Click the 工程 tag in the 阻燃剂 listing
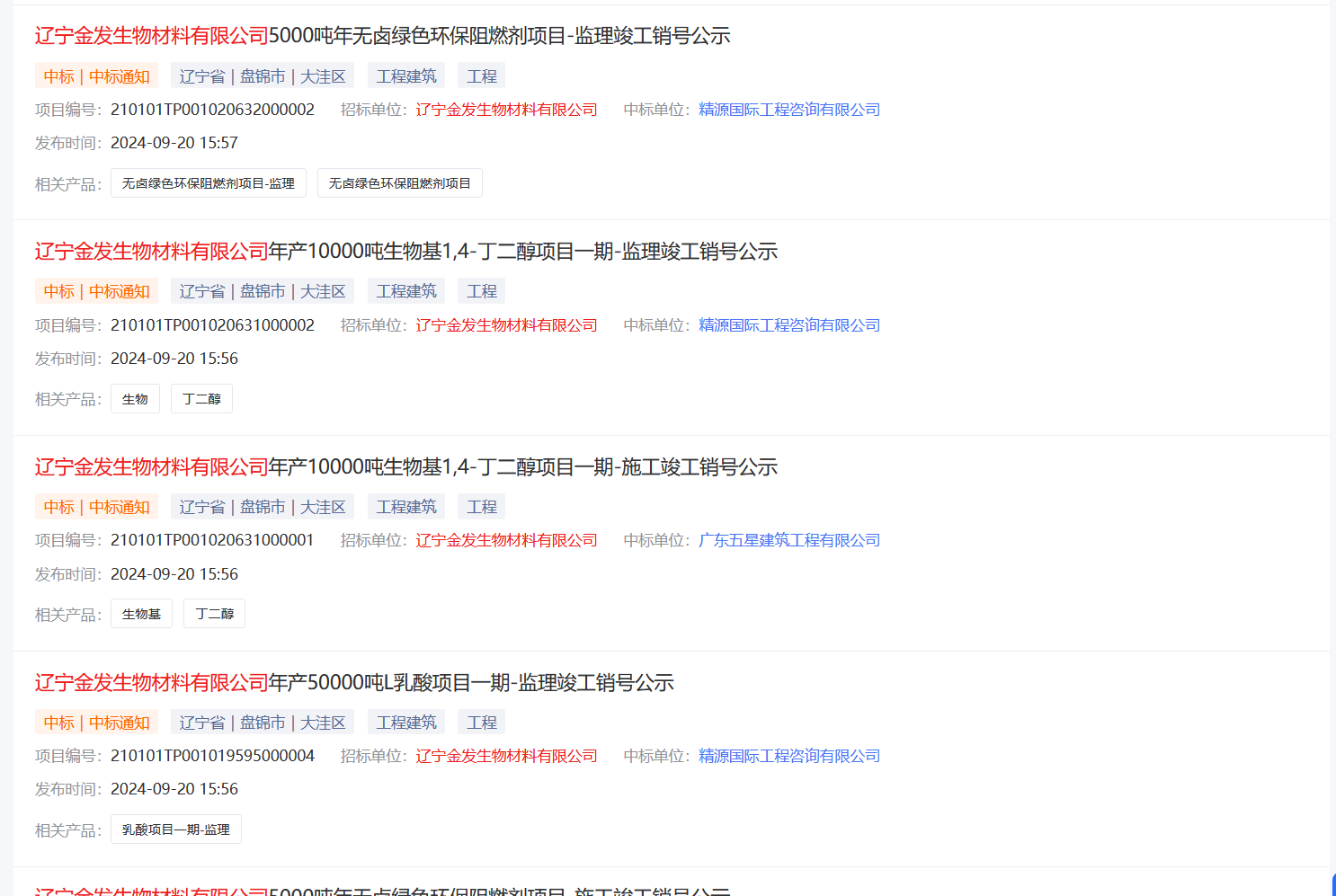Screen dimensions: 1336x896 pos(482,76)
